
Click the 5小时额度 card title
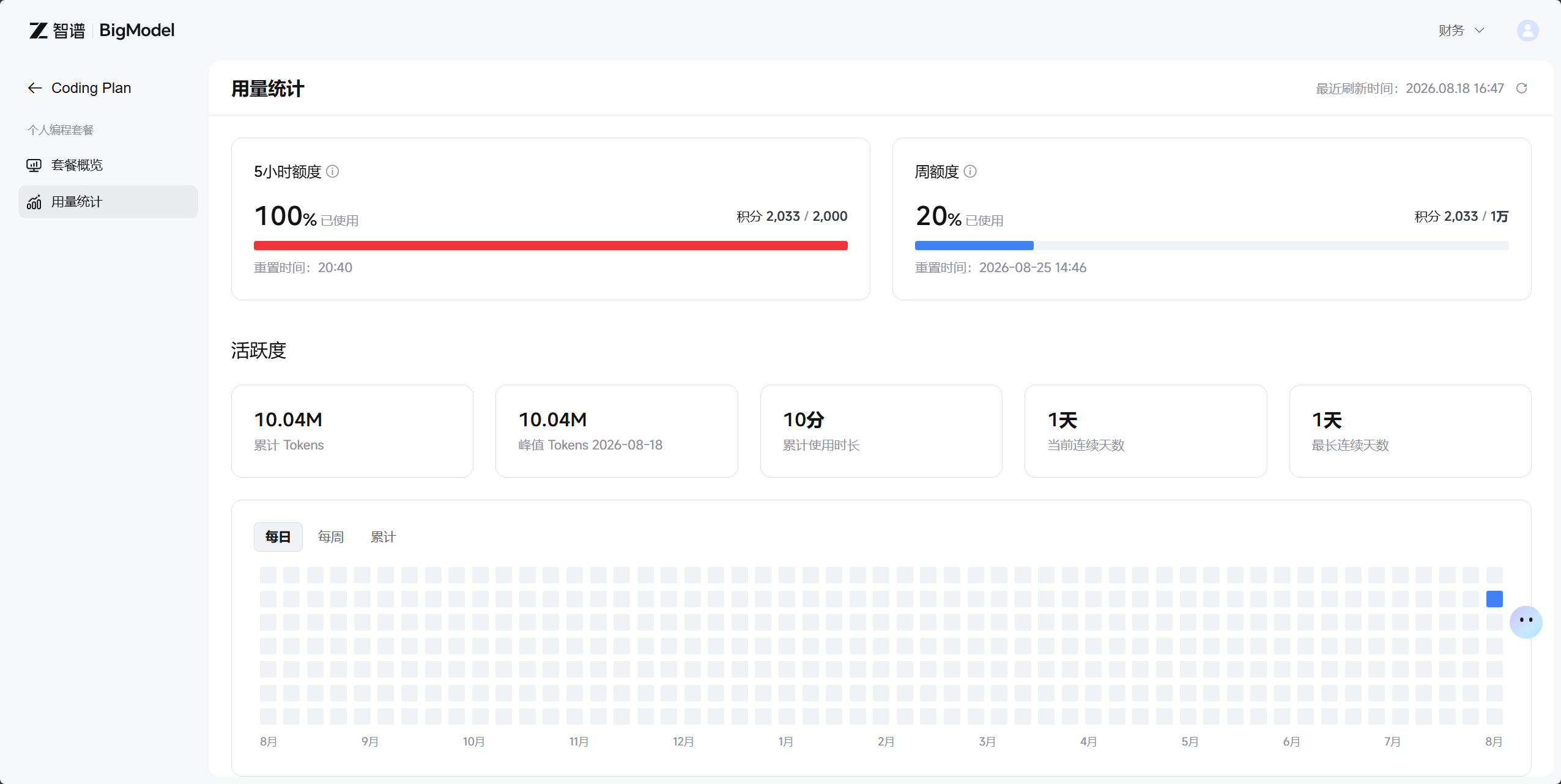click(287, 171)
